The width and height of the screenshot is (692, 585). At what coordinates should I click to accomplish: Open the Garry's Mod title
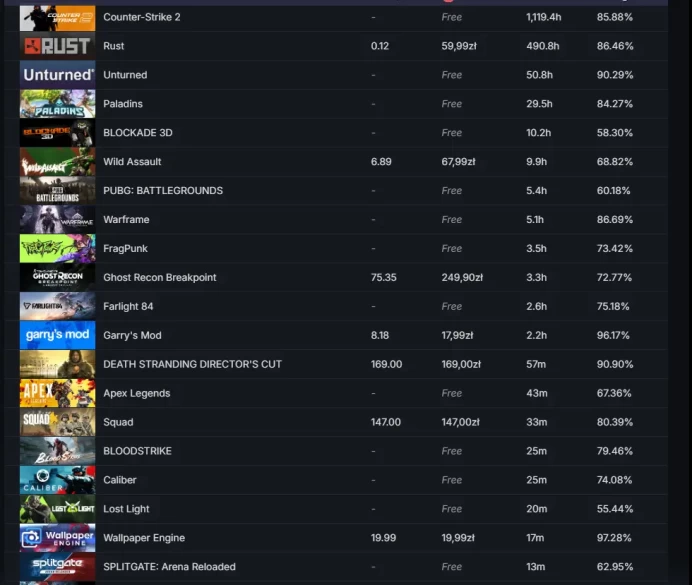(x=132, y=335)
